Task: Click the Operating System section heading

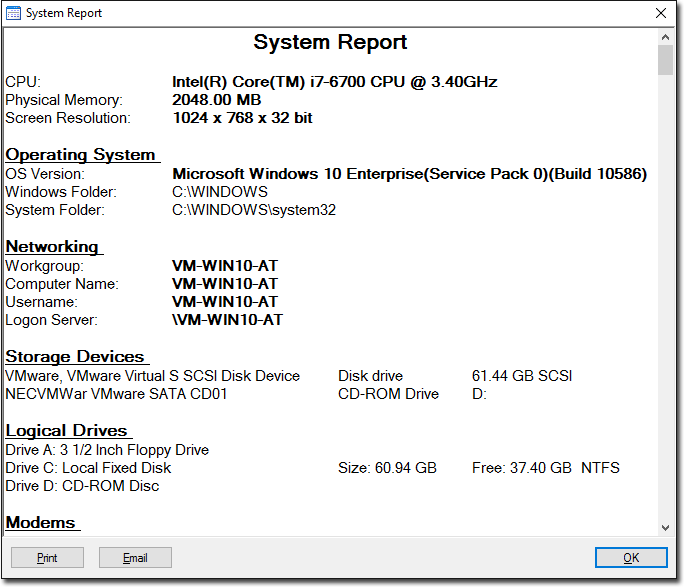Action: (81, 155)
